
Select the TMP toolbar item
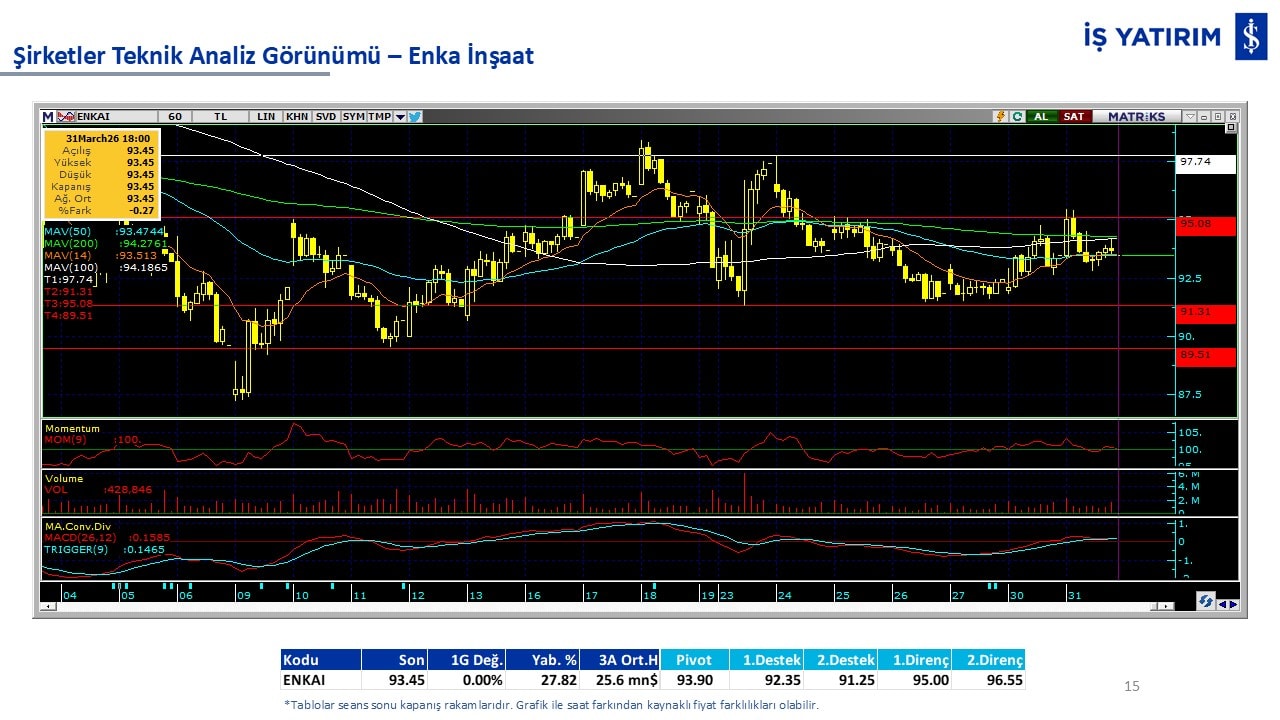(379, 116)
